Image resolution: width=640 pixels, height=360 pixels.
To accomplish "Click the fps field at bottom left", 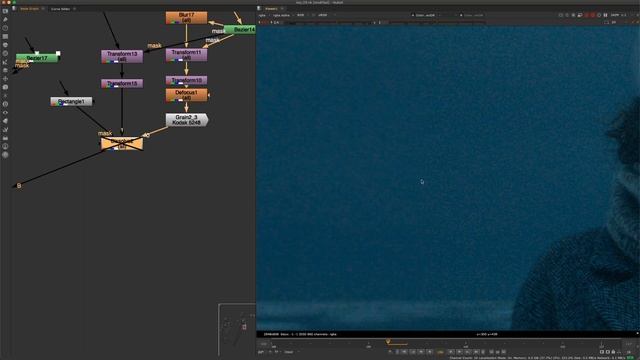I will pyautogui.click(x=261, y=352).
